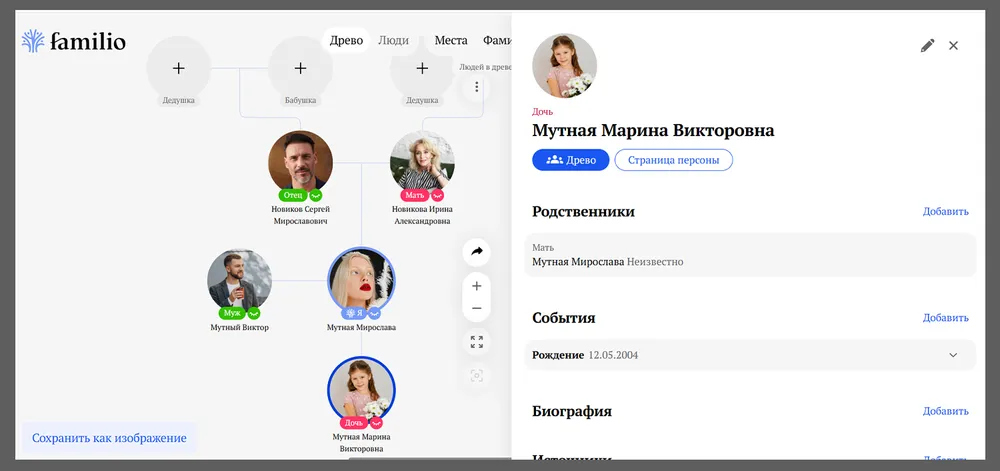1000x471 pixels.
Task: Zoom out the tree with minus button
Action: pyautogui.click(x=477, y=308)
